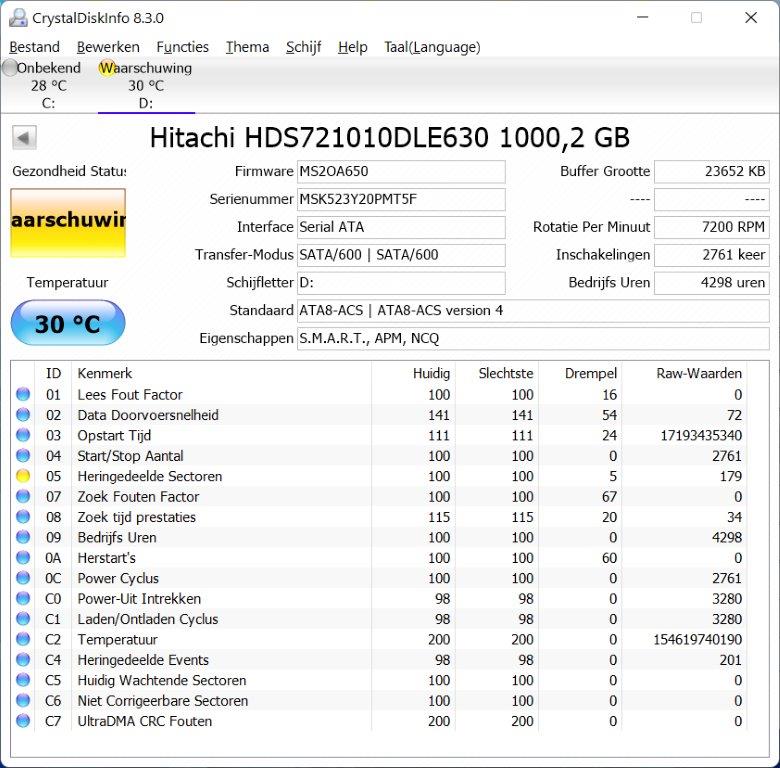Click the yellow Waarschuwing status circle for drive D:
This screenshot has width=780, height=768.
107,68
